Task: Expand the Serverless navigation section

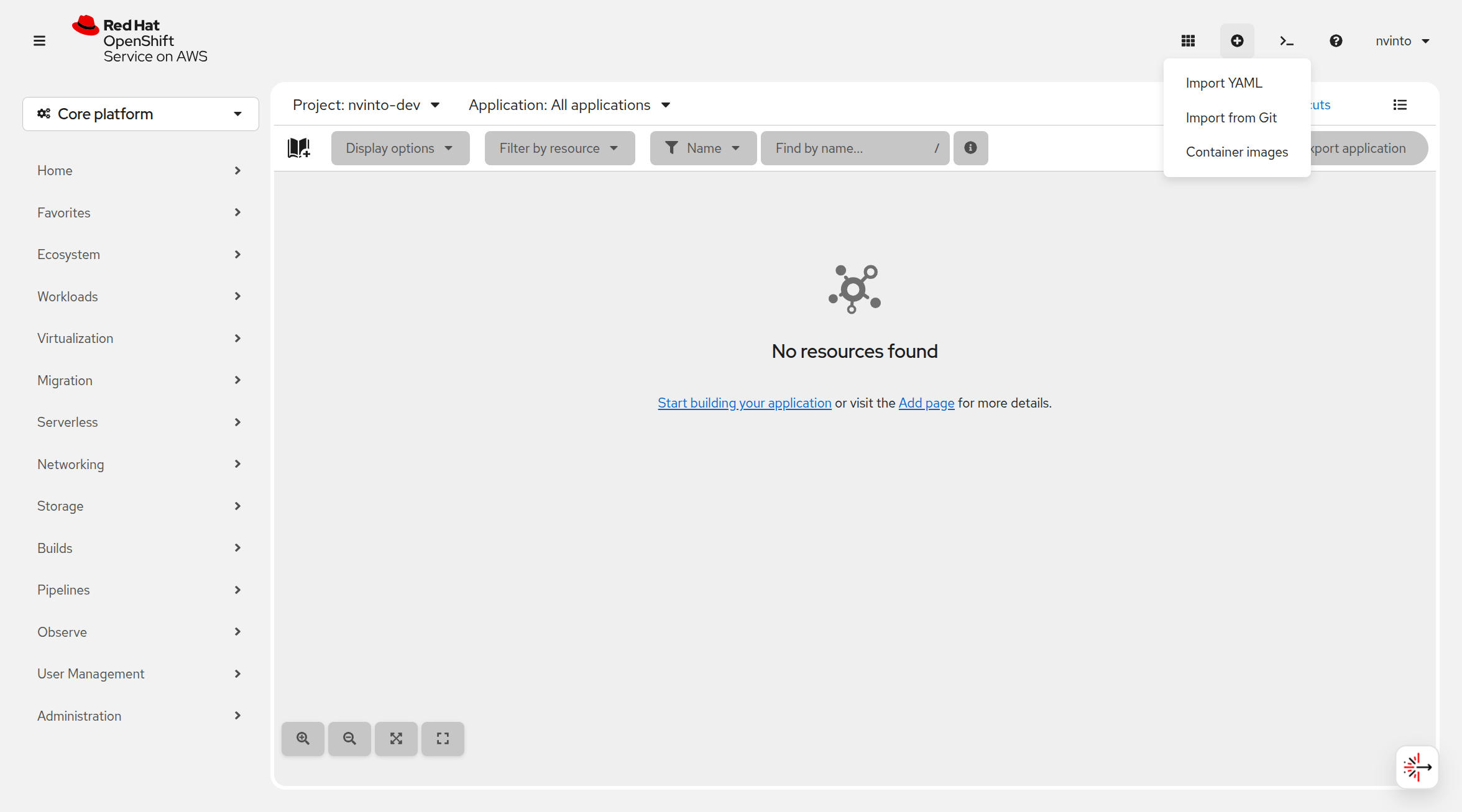Action: [139, 422]
